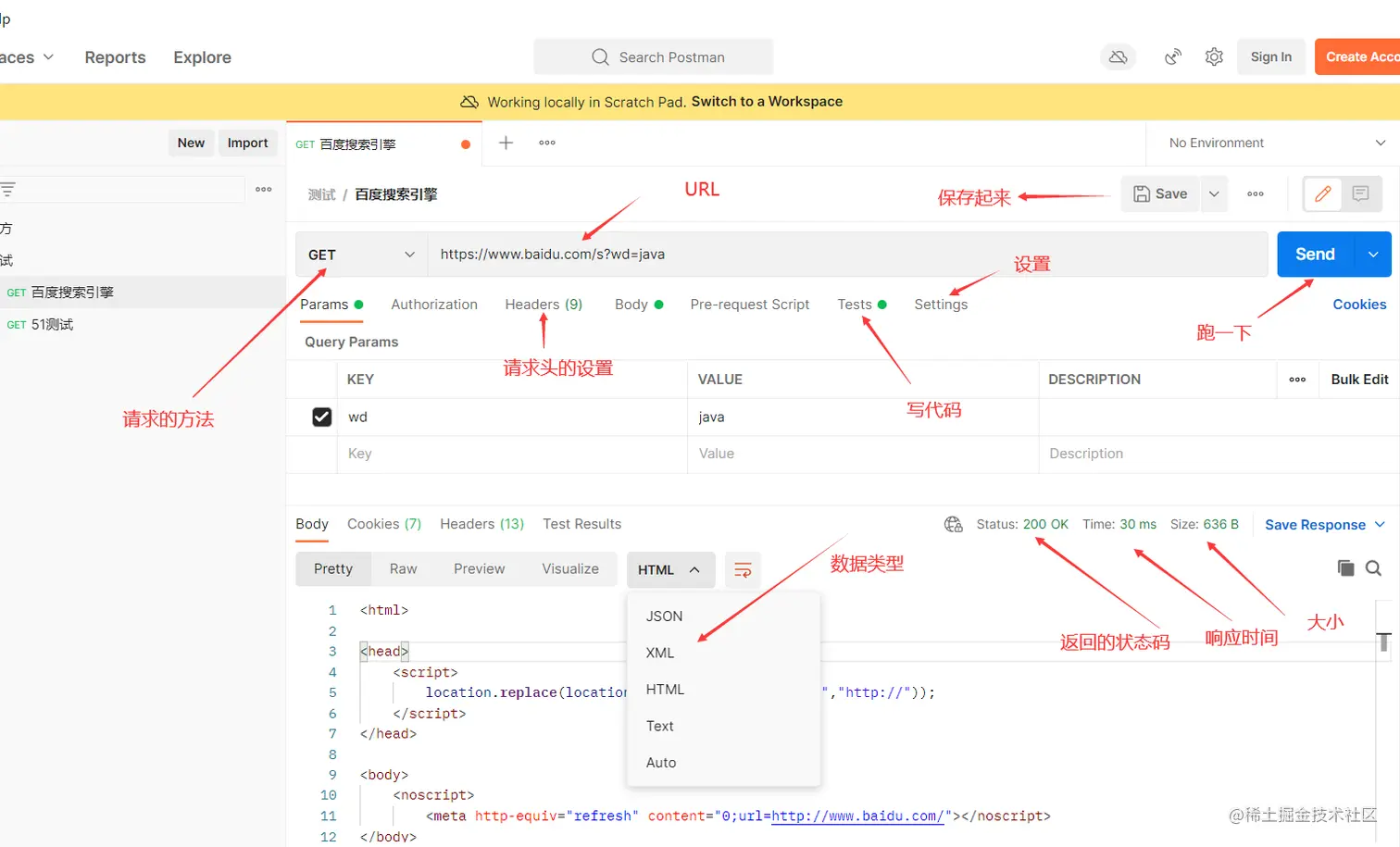Open sidebar three-dots options menu

click(264, 189)
